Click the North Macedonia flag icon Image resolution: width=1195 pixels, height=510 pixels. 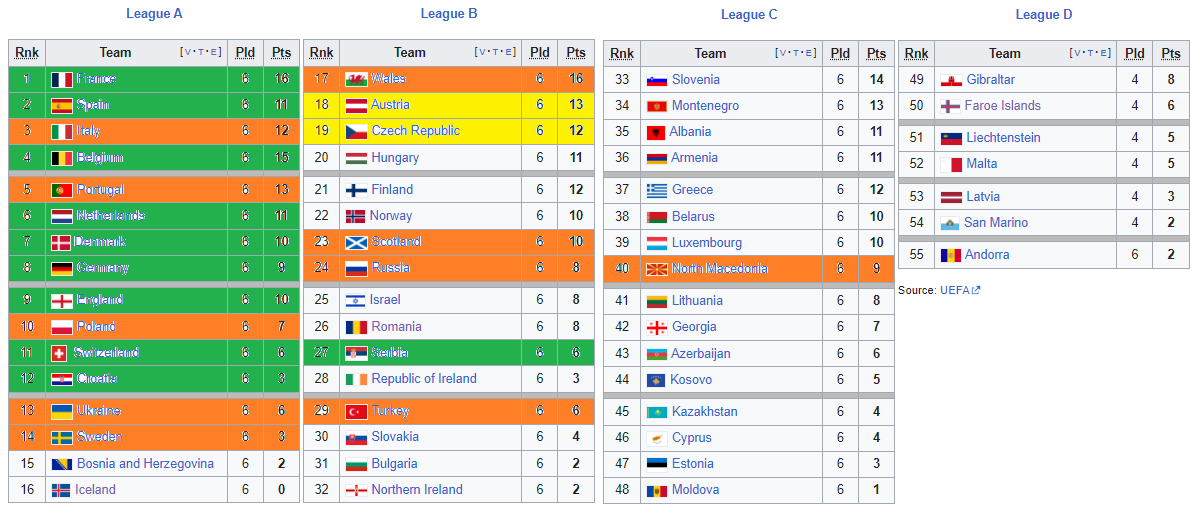pyautogui.click(x=657, y=269)
